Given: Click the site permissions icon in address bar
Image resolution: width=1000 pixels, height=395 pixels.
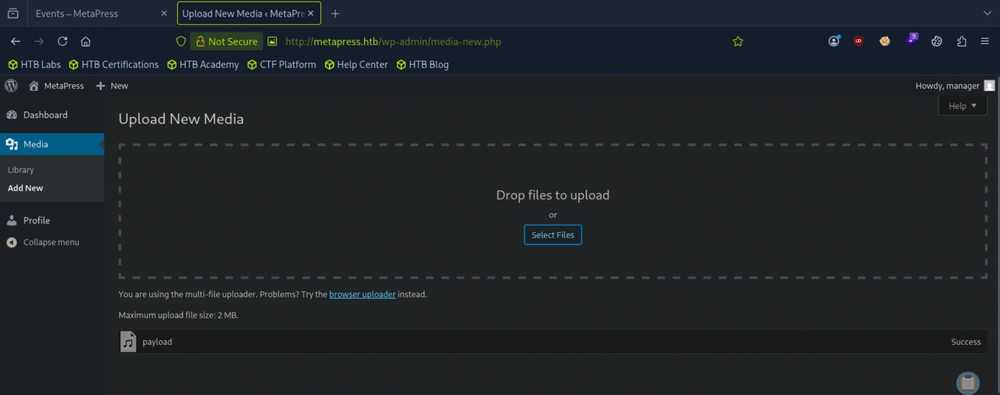Looking at the screenshot, I should [272, 41].
